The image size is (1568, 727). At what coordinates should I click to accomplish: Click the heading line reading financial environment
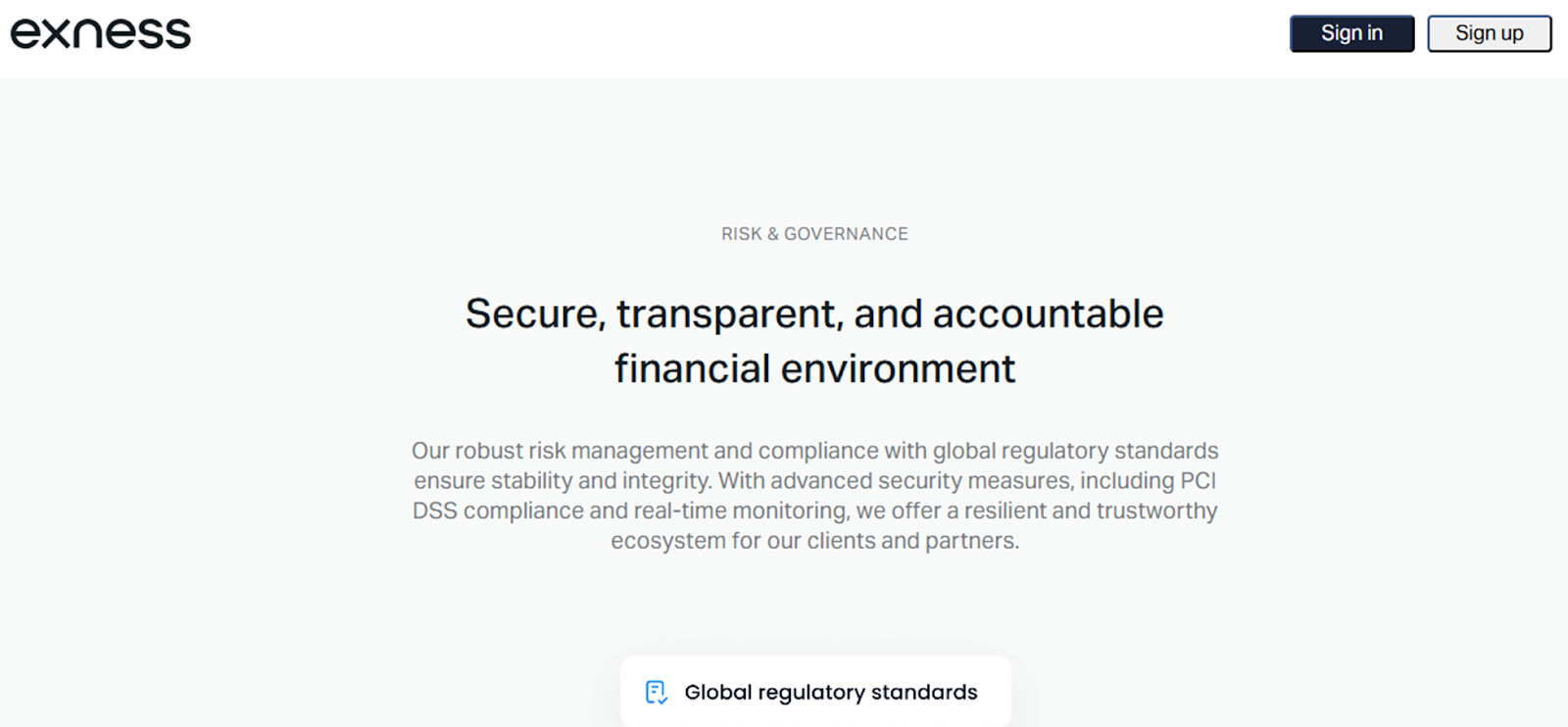pos(814,369)
